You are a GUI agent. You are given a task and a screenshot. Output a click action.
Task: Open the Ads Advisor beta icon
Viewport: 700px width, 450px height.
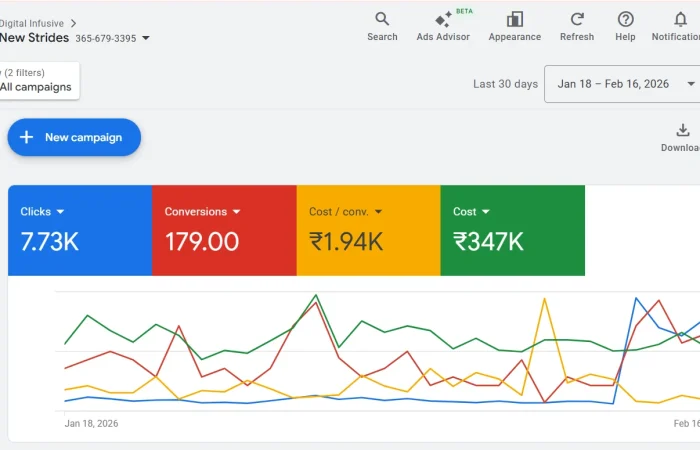point(443,20)
